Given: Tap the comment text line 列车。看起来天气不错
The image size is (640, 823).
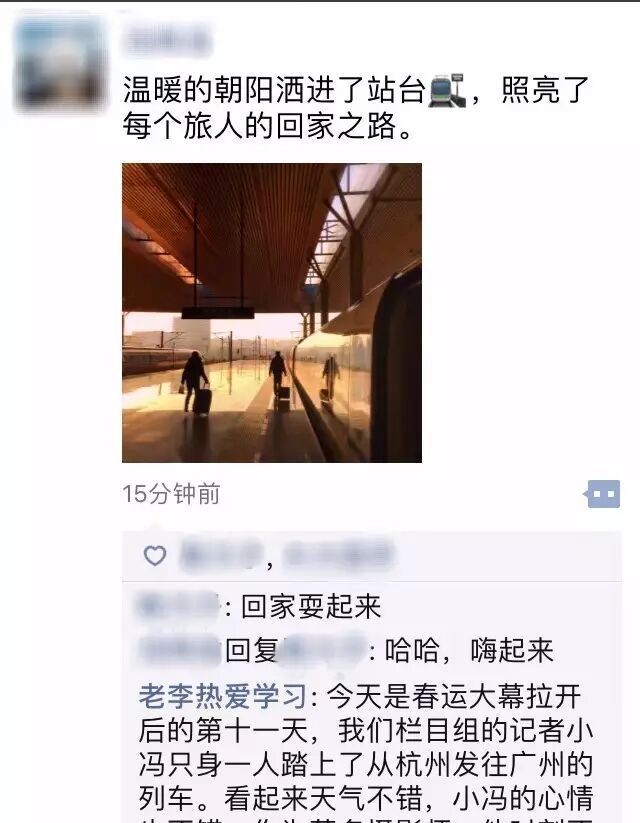Looking at the screenshot, I should (366, 798).
